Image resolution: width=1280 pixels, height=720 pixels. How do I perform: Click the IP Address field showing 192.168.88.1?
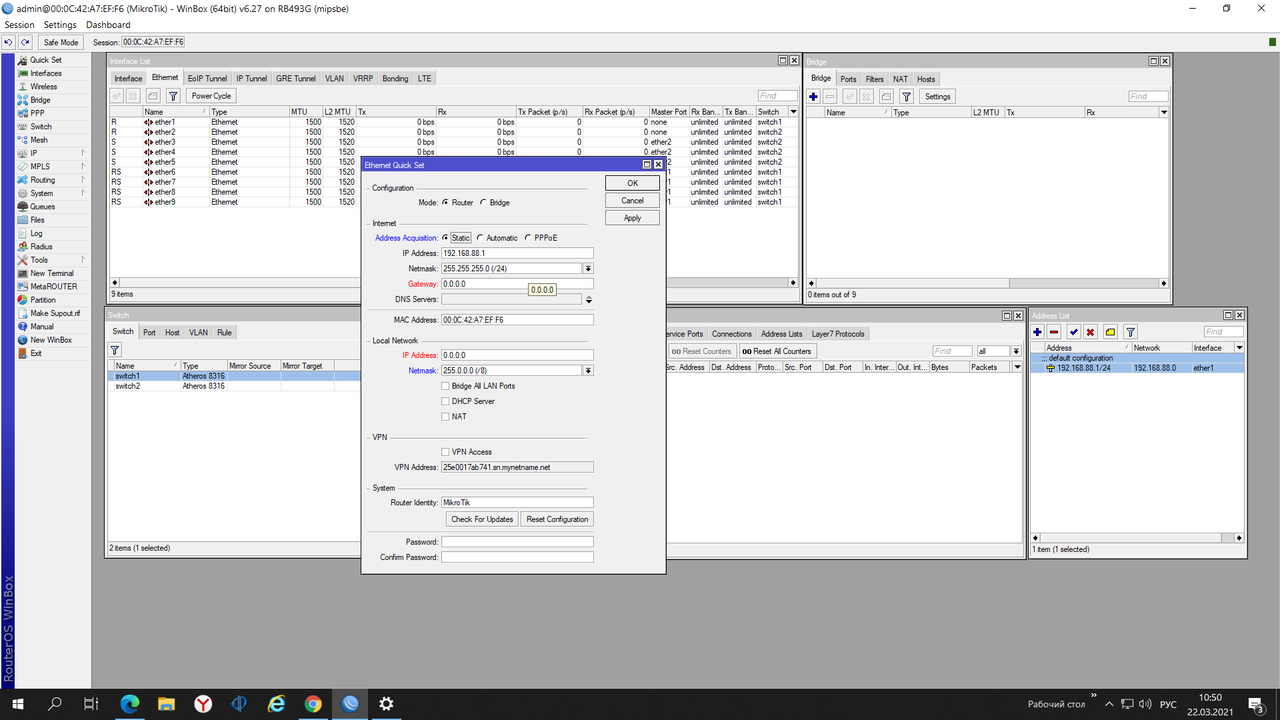517,253
